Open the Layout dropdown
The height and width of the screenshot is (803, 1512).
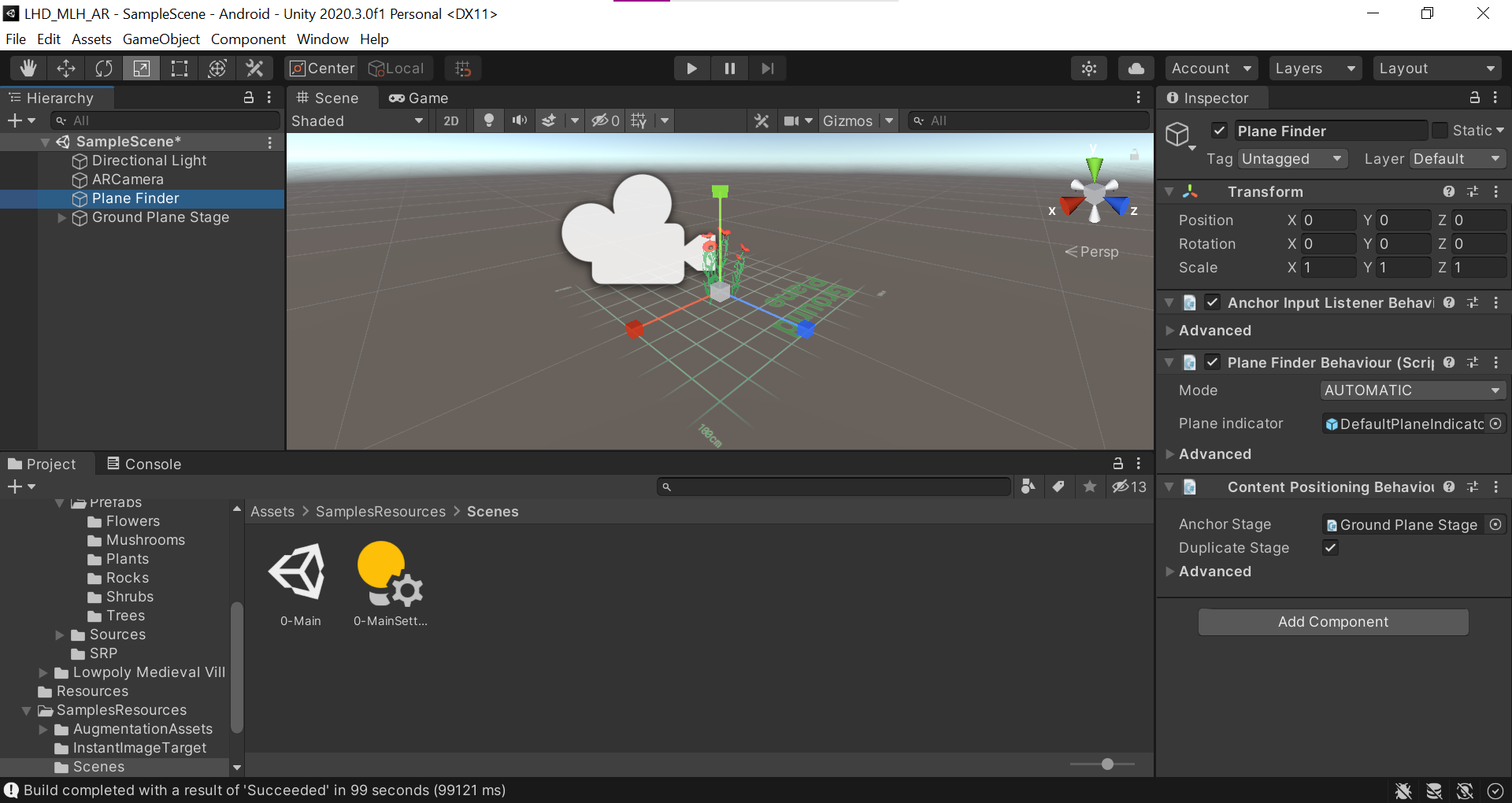[1437, 68]
